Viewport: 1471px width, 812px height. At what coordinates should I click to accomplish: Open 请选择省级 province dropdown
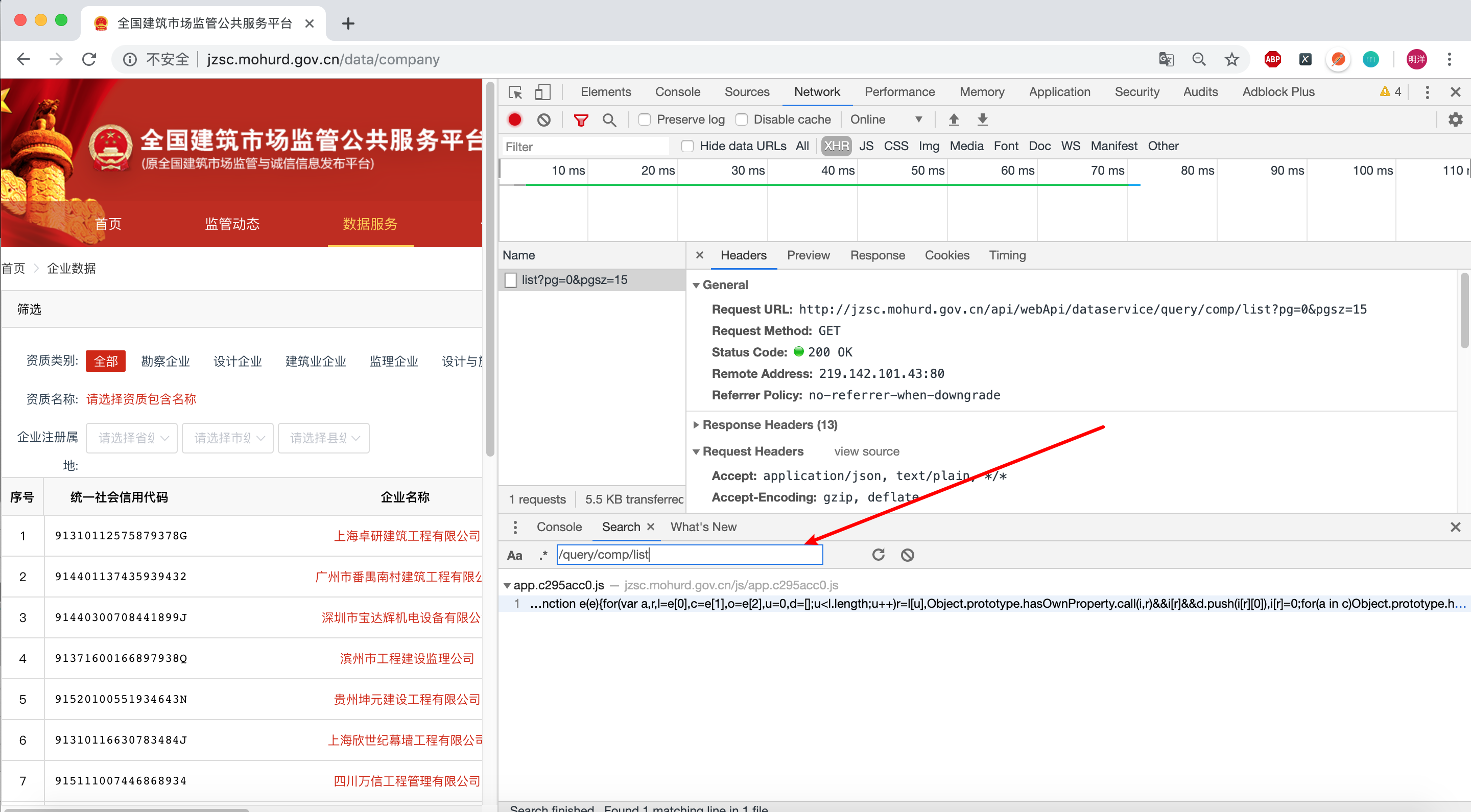click(132, 438)
